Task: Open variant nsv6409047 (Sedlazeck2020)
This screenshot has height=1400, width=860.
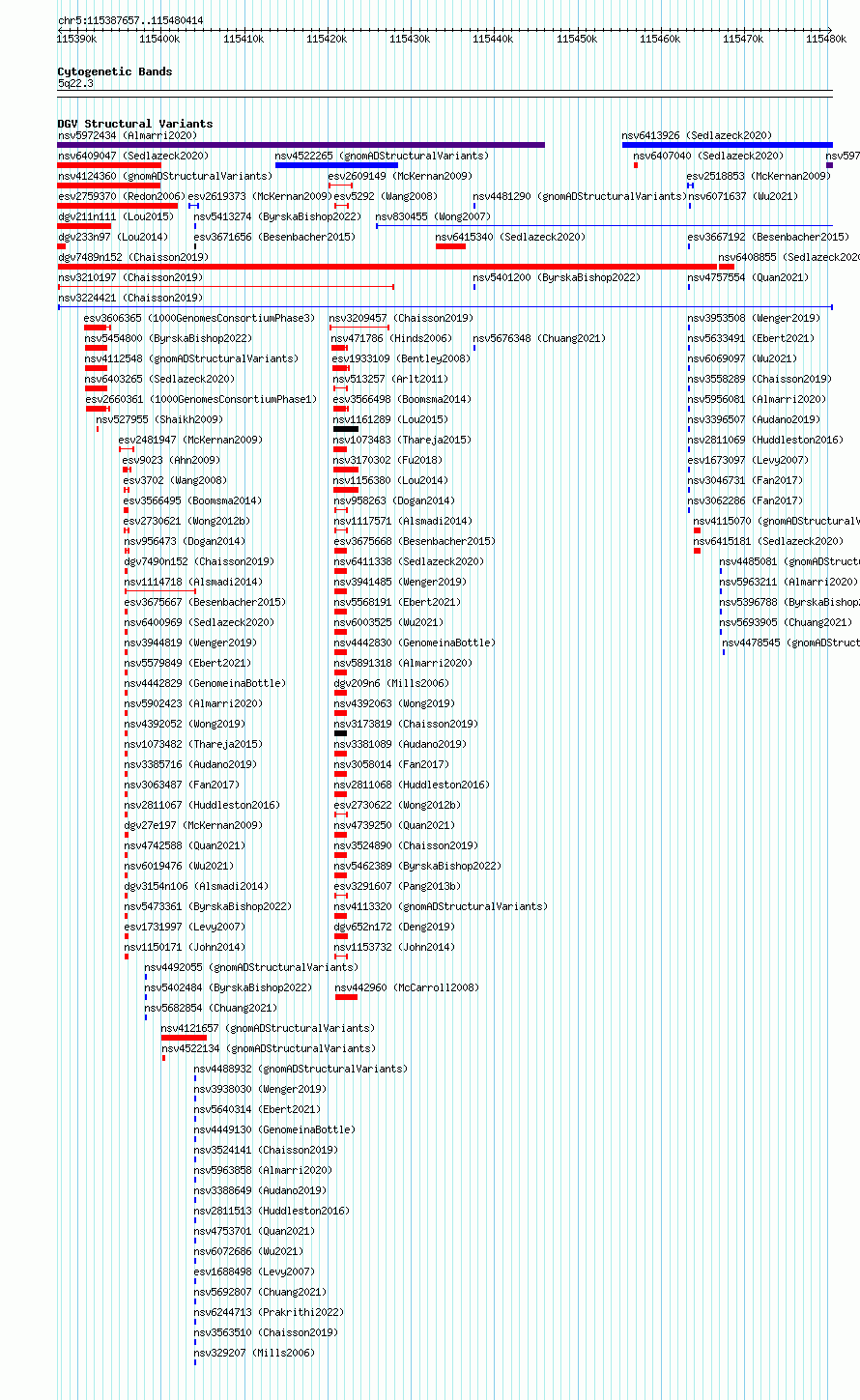Action: coord(133,157)
